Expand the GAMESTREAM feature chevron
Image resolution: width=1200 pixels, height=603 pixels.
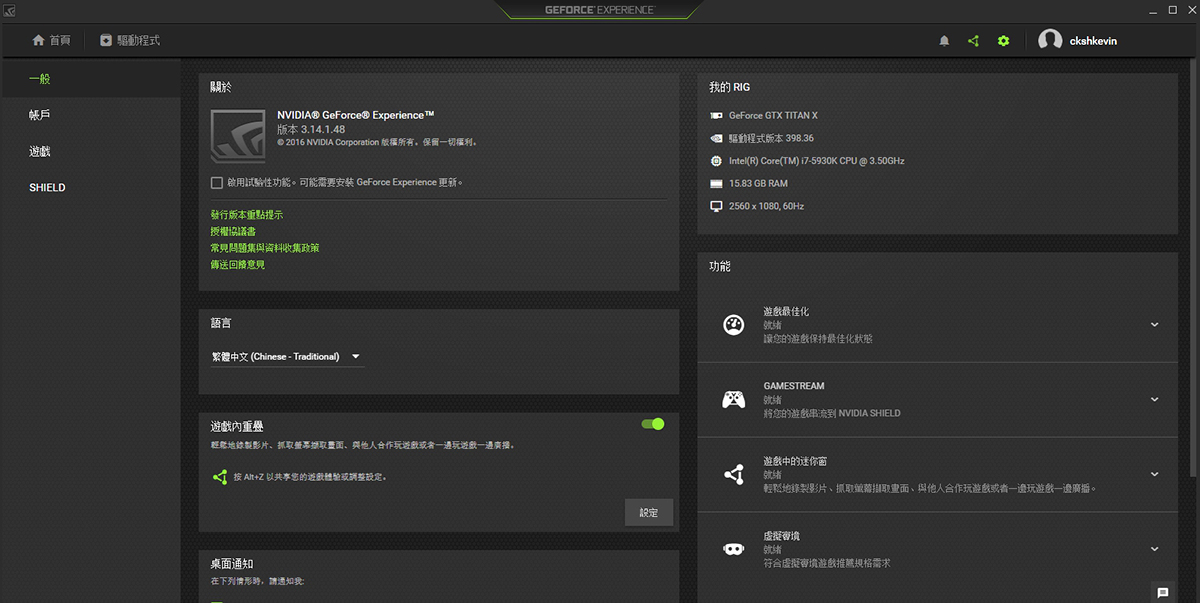click(x=1154, y=400)
